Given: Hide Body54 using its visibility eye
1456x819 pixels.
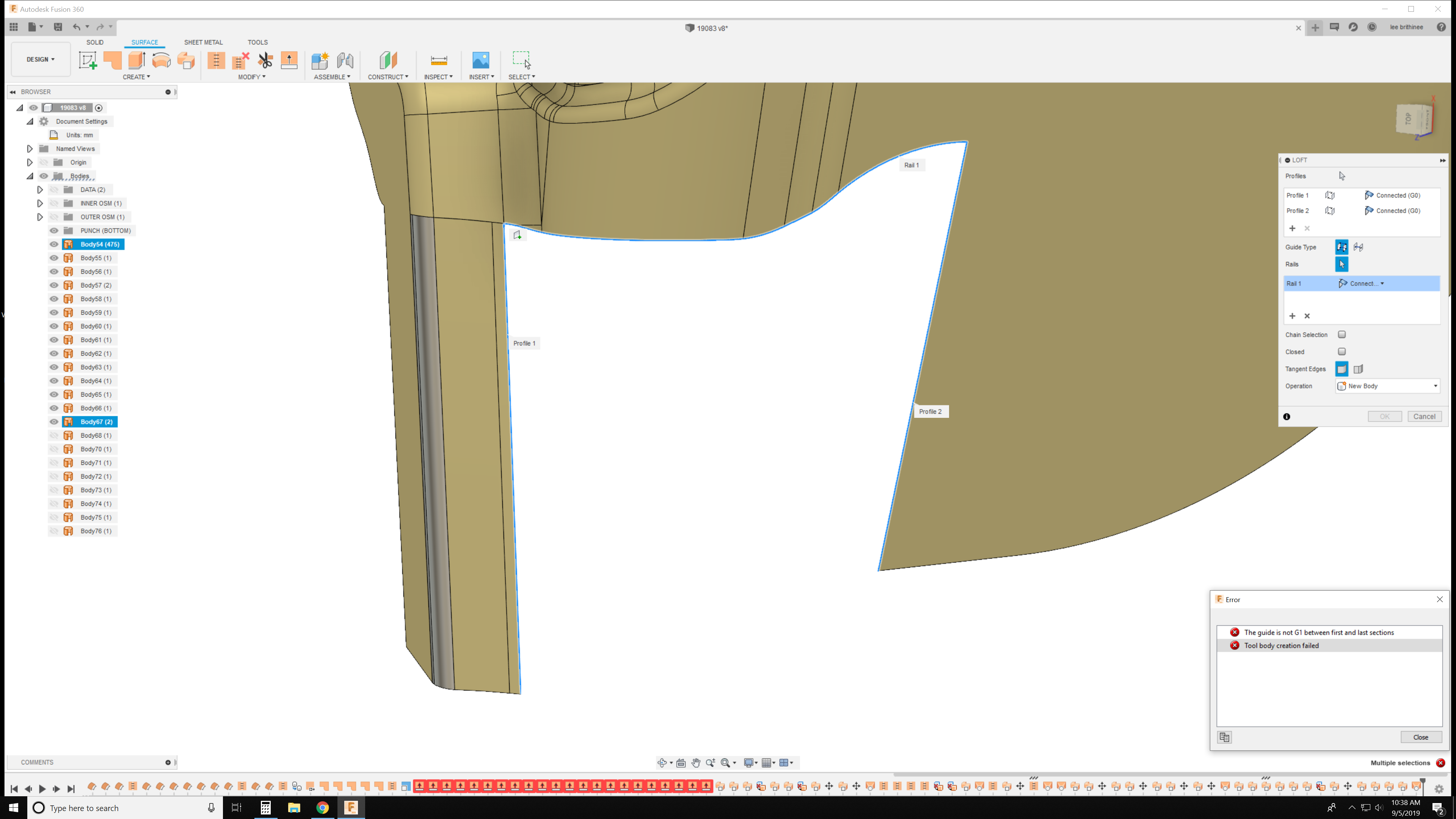Looking at the screenshot, I should click(54, 244).
